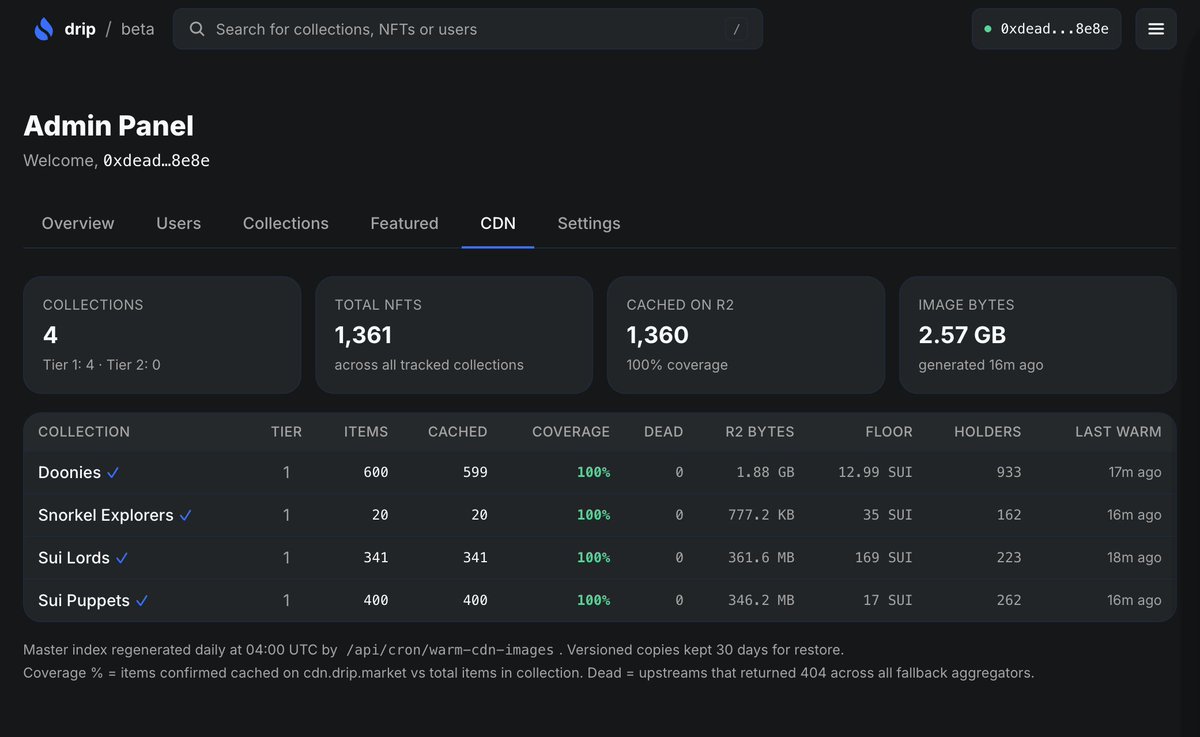Viewport: 1200px width, 737px height.
Task: Click the text 'Tier 1: 4 · Tier 2: 0'
Action: (x=102, y=365)
